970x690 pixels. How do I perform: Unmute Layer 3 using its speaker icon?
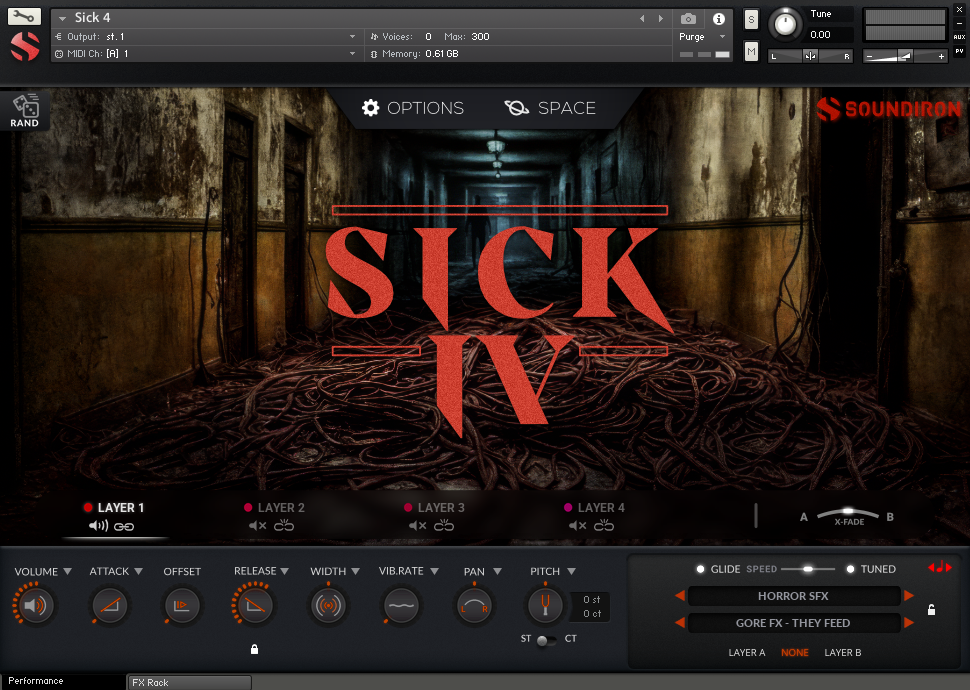click(418, 526)
